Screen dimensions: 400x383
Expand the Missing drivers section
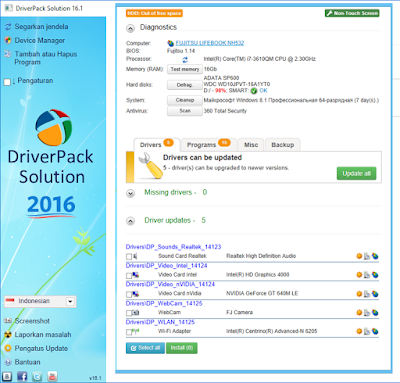pyautogui.click(x=130, y=193)
